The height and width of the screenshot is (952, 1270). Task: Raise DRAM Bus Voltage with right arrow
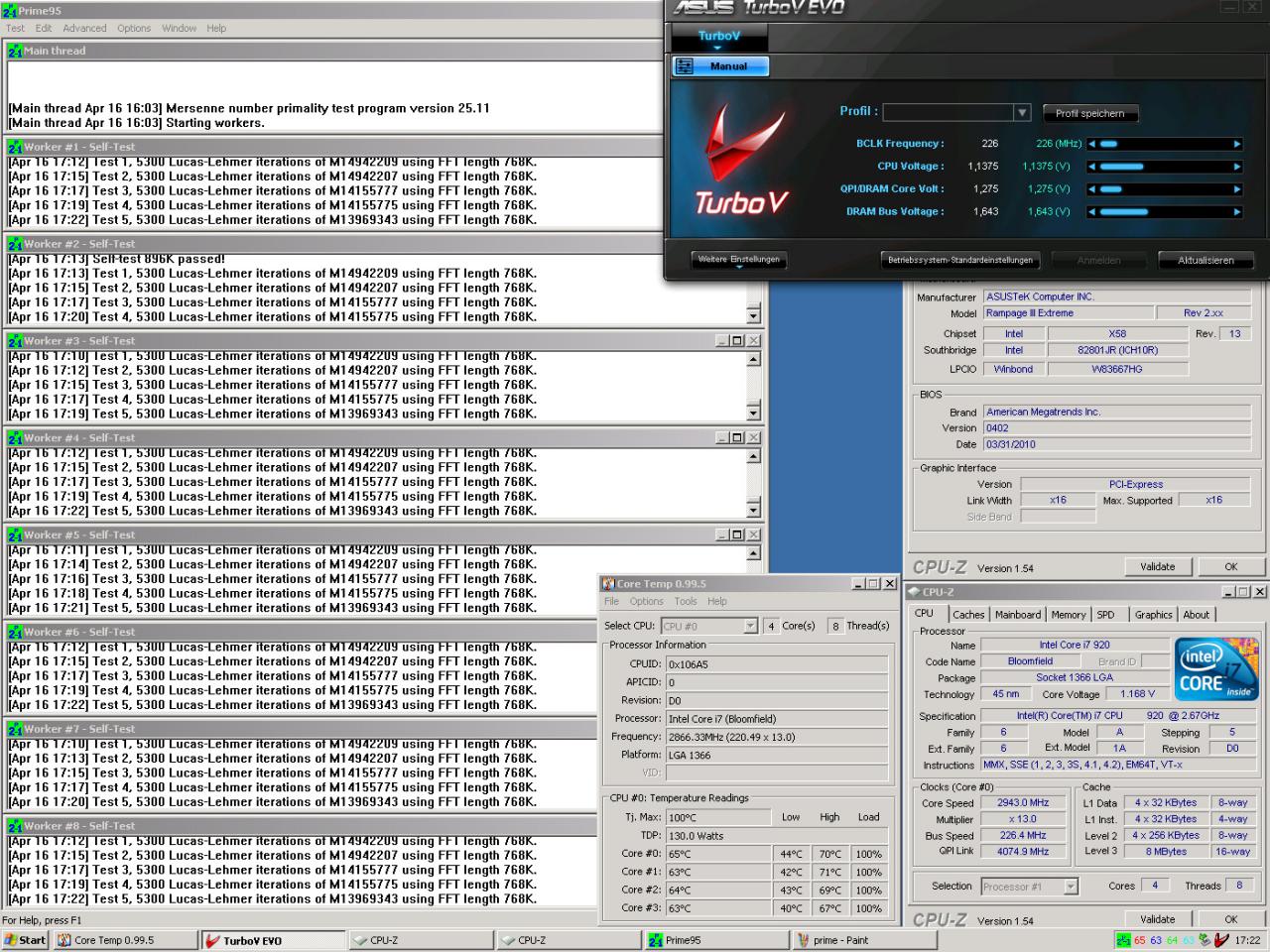(x=1237, y=212)
